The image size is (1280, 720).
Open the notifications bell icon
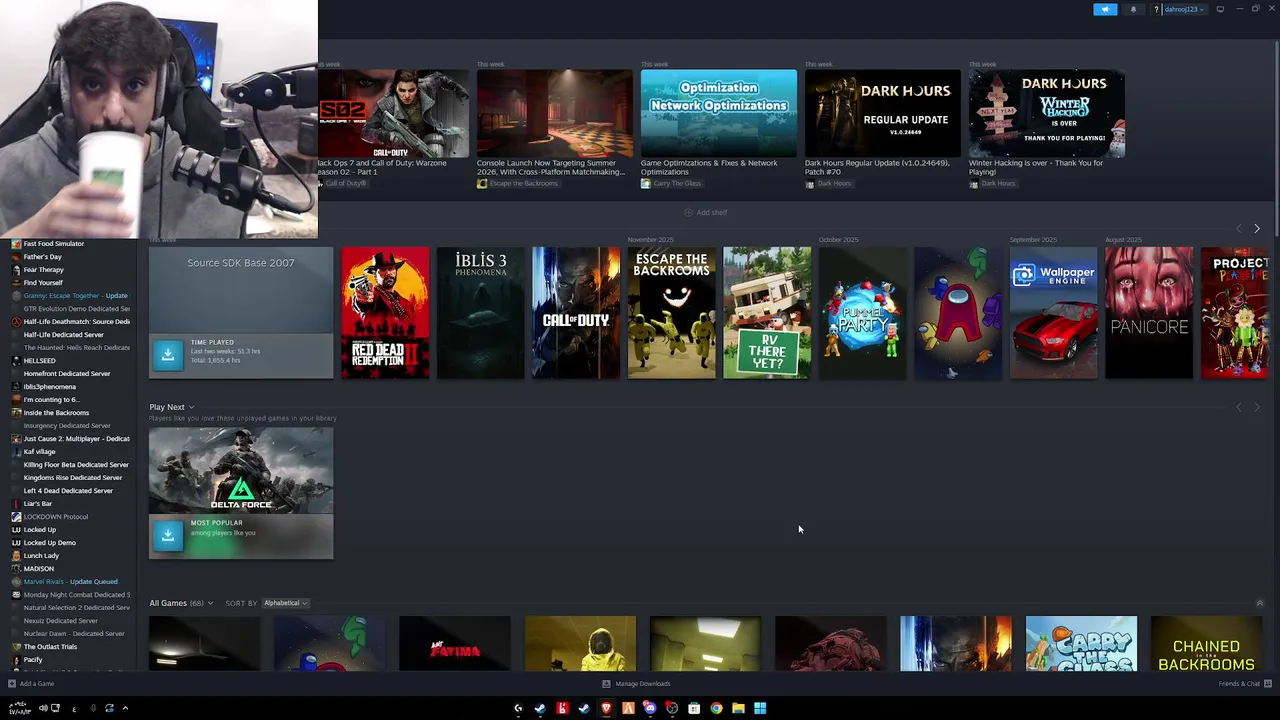pyautogui.click(x=1133, y=9)
